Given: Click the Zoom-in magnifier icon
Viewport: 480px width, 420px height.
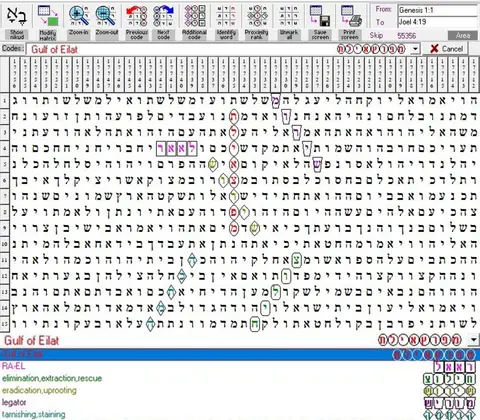Looking at the screenshot, I should [x=79, y=16].
